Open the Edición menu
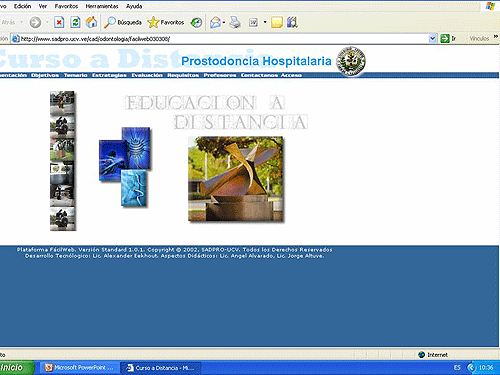The height and width of the screenshot is (375, 500). click(x=22, y=6)
